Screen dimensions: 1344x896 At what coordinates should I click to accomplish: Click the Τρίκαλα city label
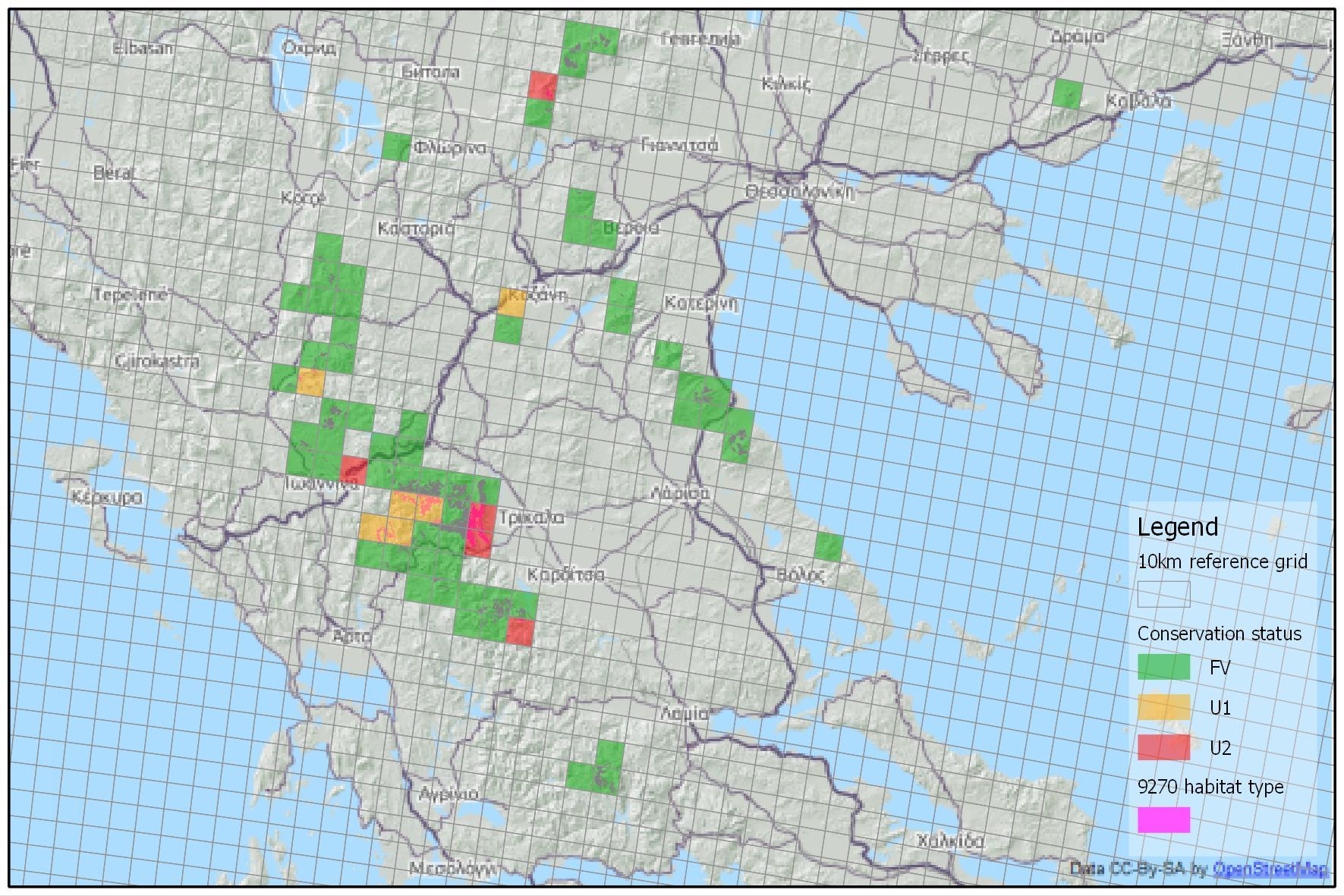point(532,518)
